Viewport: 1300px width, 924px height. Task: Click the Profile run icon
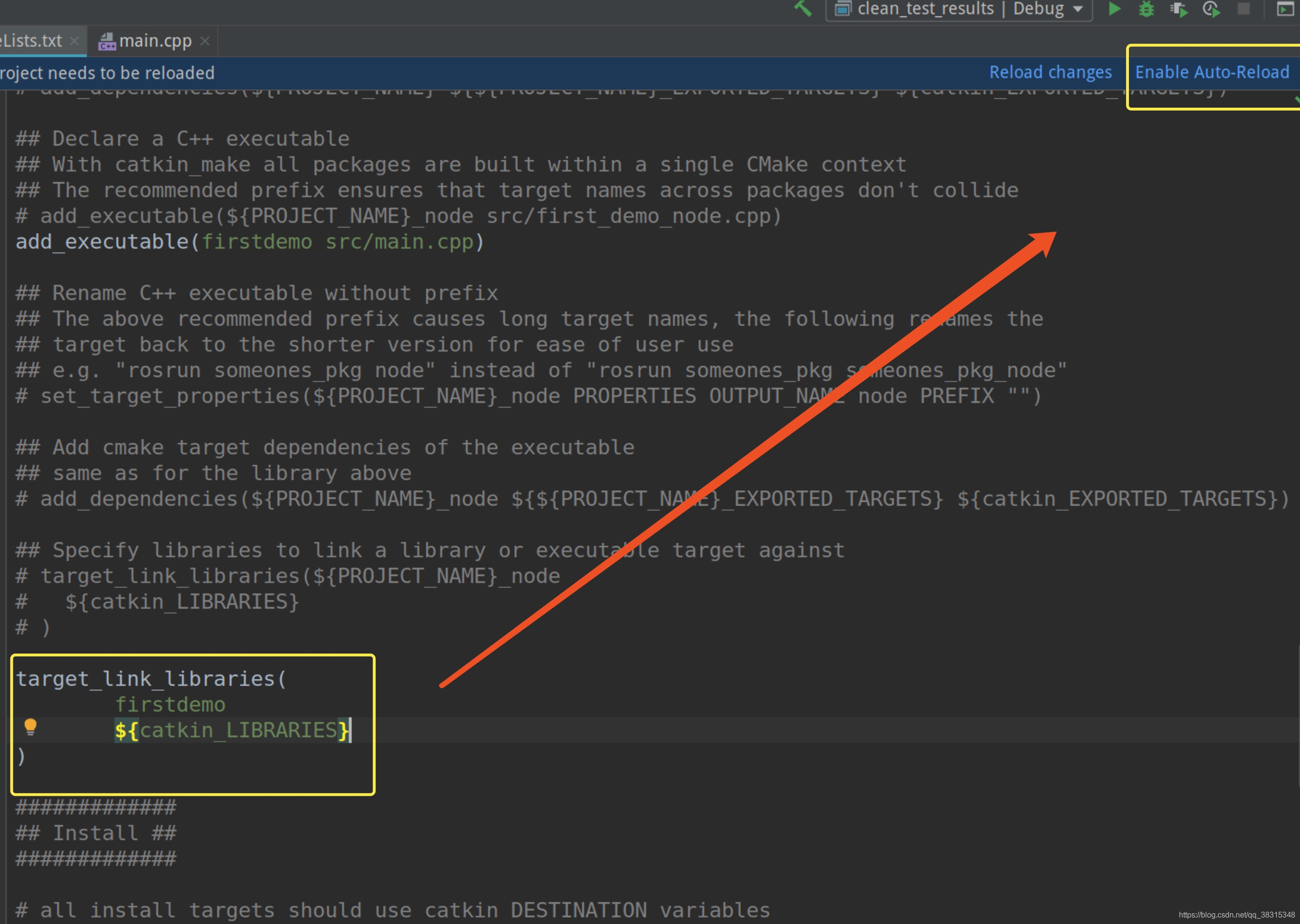click(x=1211, y=9)
